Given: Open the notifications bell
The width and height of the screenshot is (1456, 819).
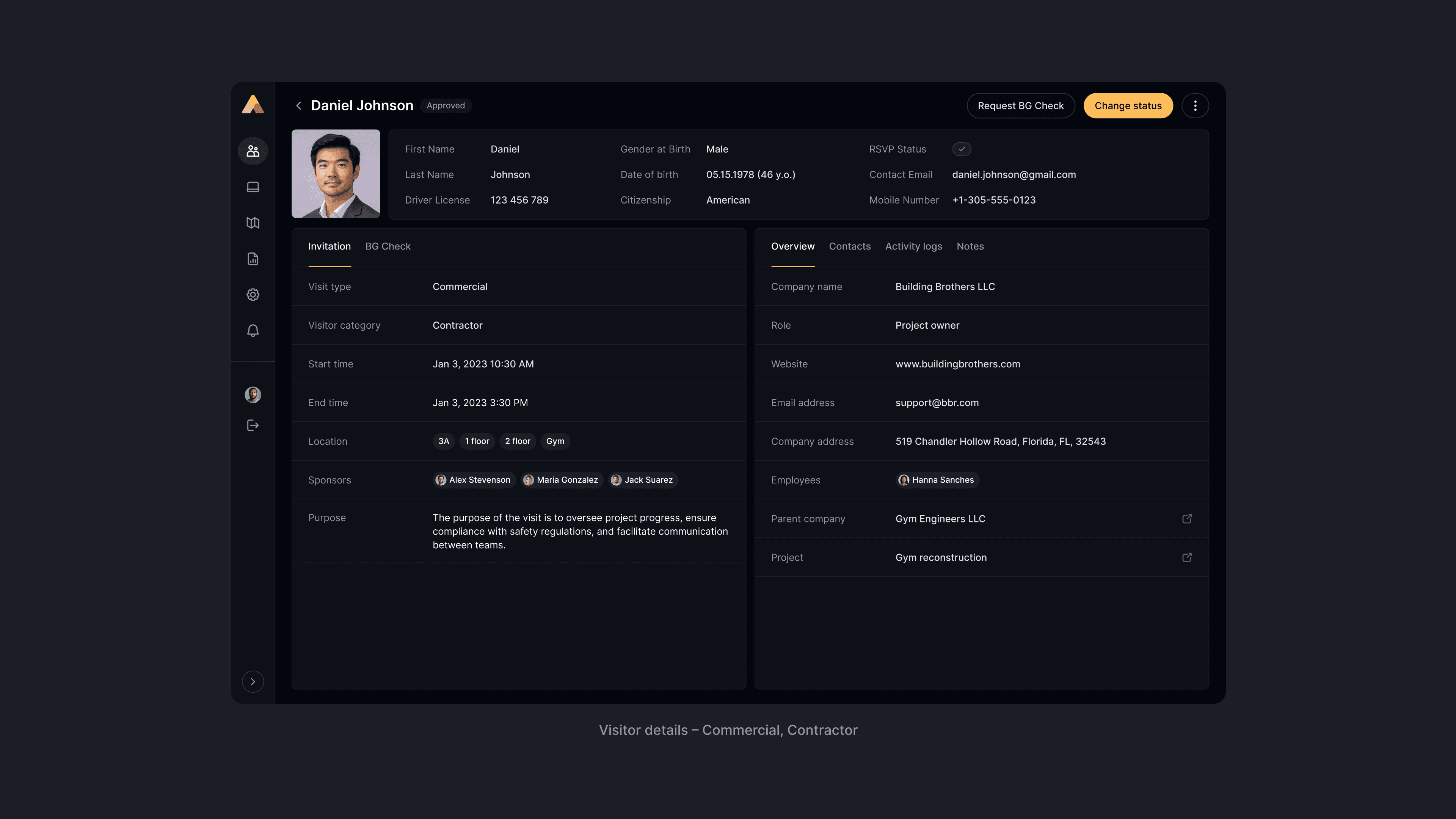Looking at the screenshot, I should point(253,331).
